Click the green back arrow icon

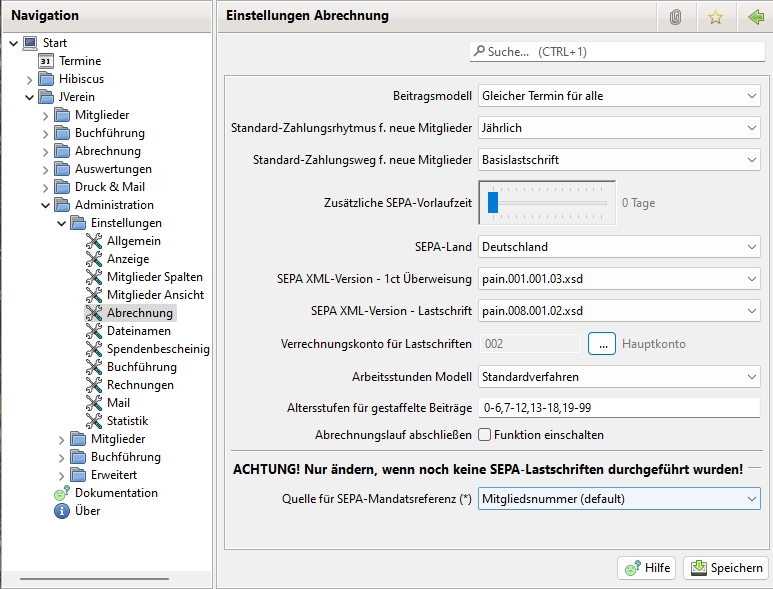coord(755,17)
